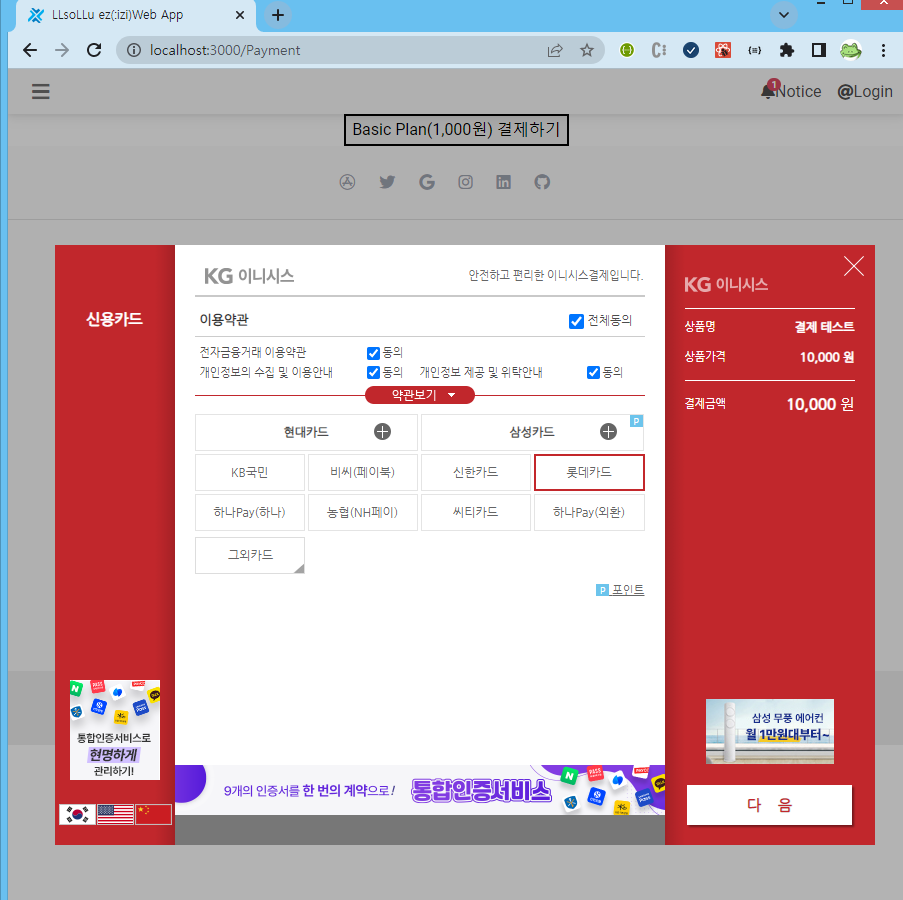Viewport: 903px width, 900px height.
Task: Open the Extensions puzzle icon
Action: [x=787, y=51]
